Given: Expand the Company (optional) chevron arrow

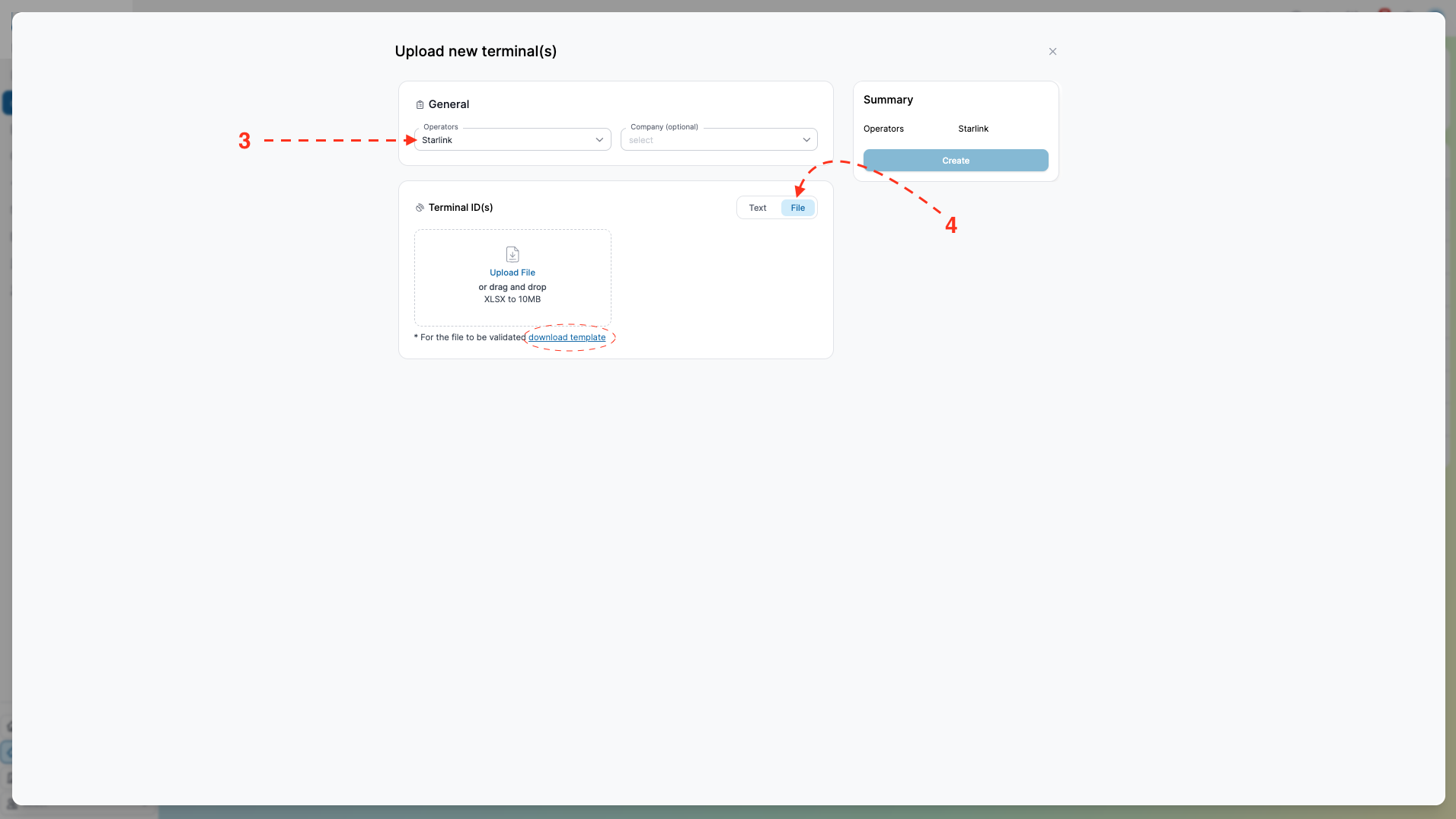Looking at the screenshot, I should (806, 140).
